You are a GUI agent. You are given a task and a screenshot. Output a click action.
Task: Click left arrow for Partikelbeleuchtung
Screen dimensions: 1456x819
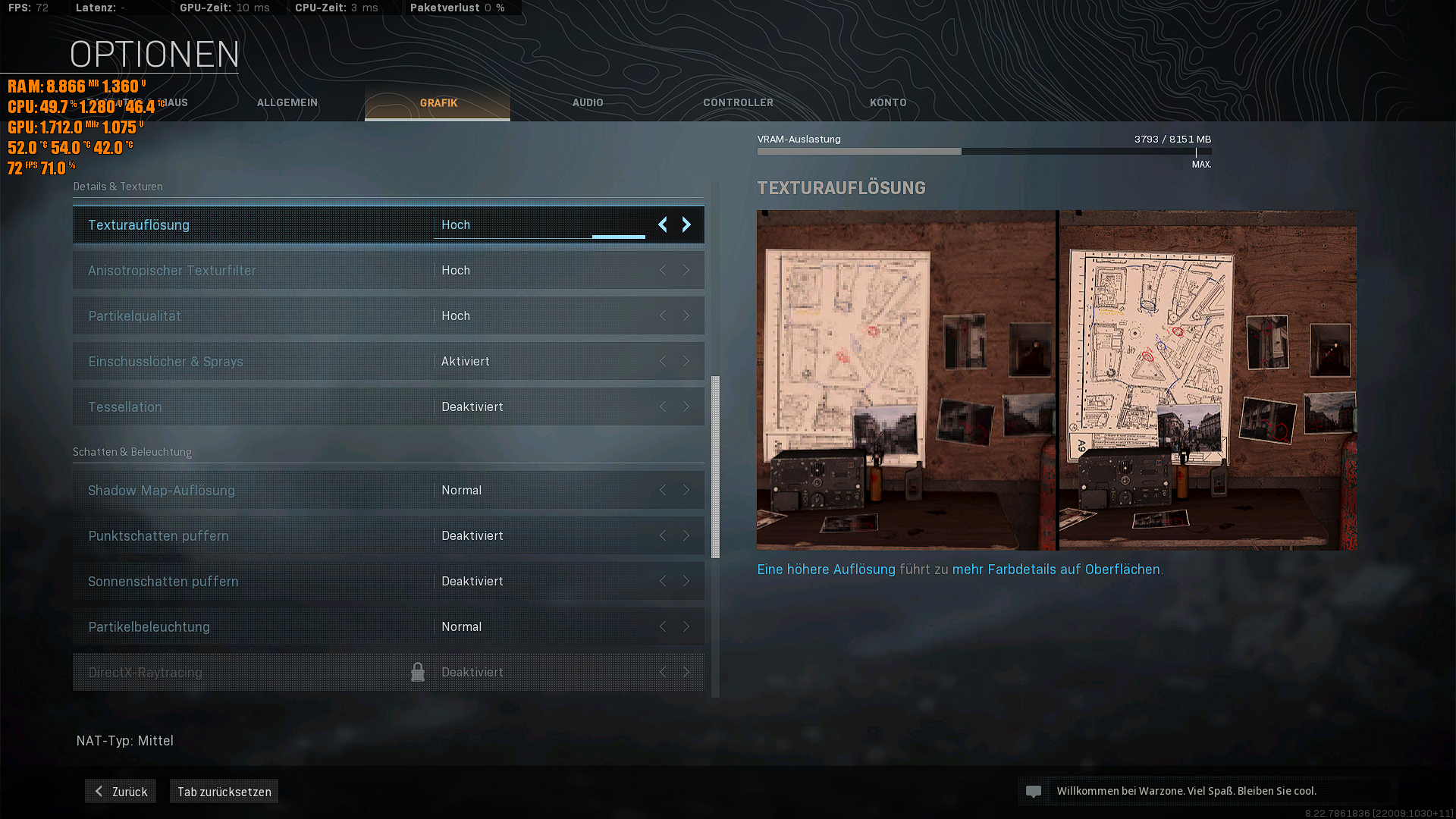(663, 626)
